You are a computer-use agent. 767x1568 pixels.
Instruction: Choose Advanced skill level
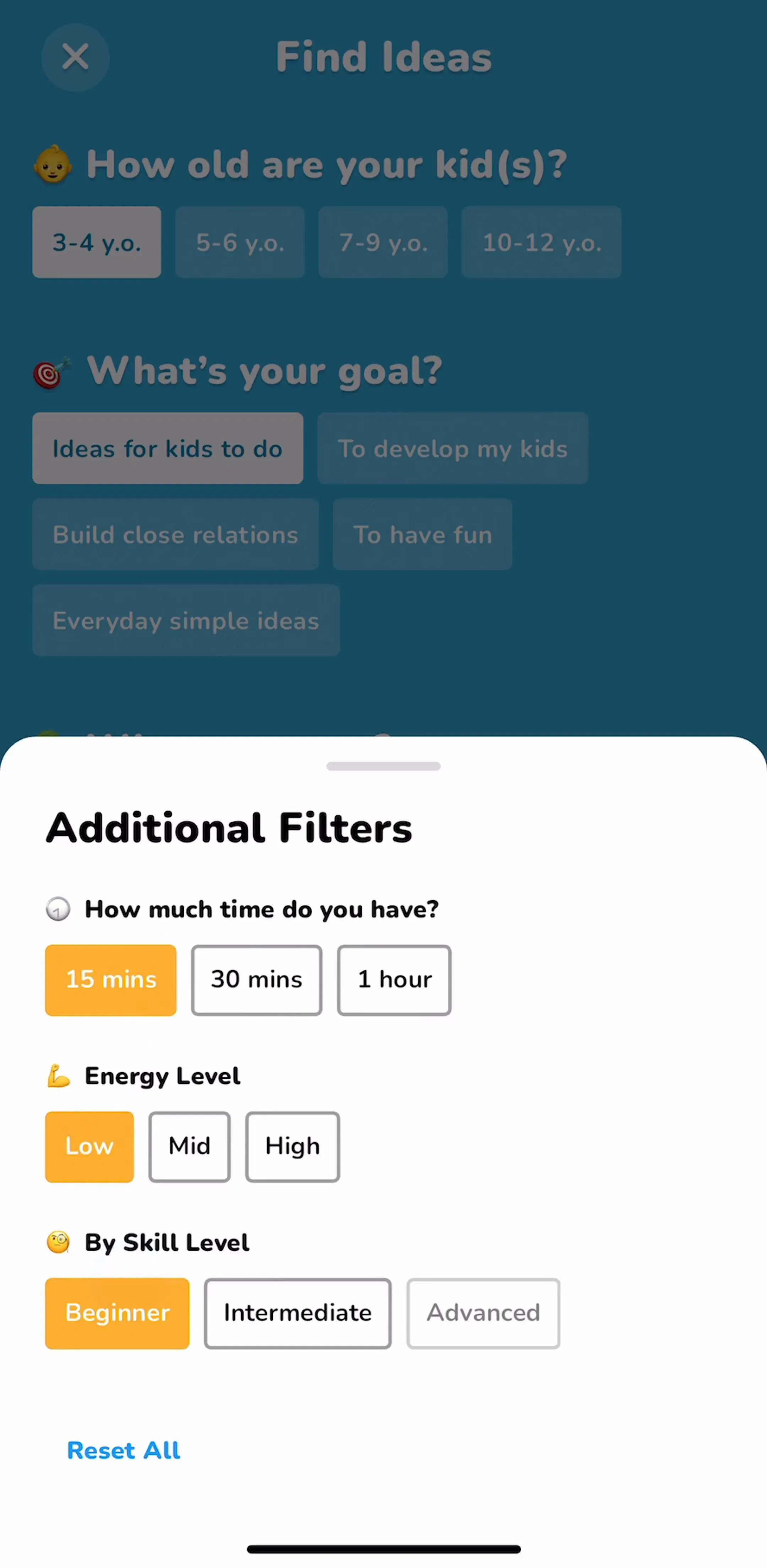[483, 1313]
